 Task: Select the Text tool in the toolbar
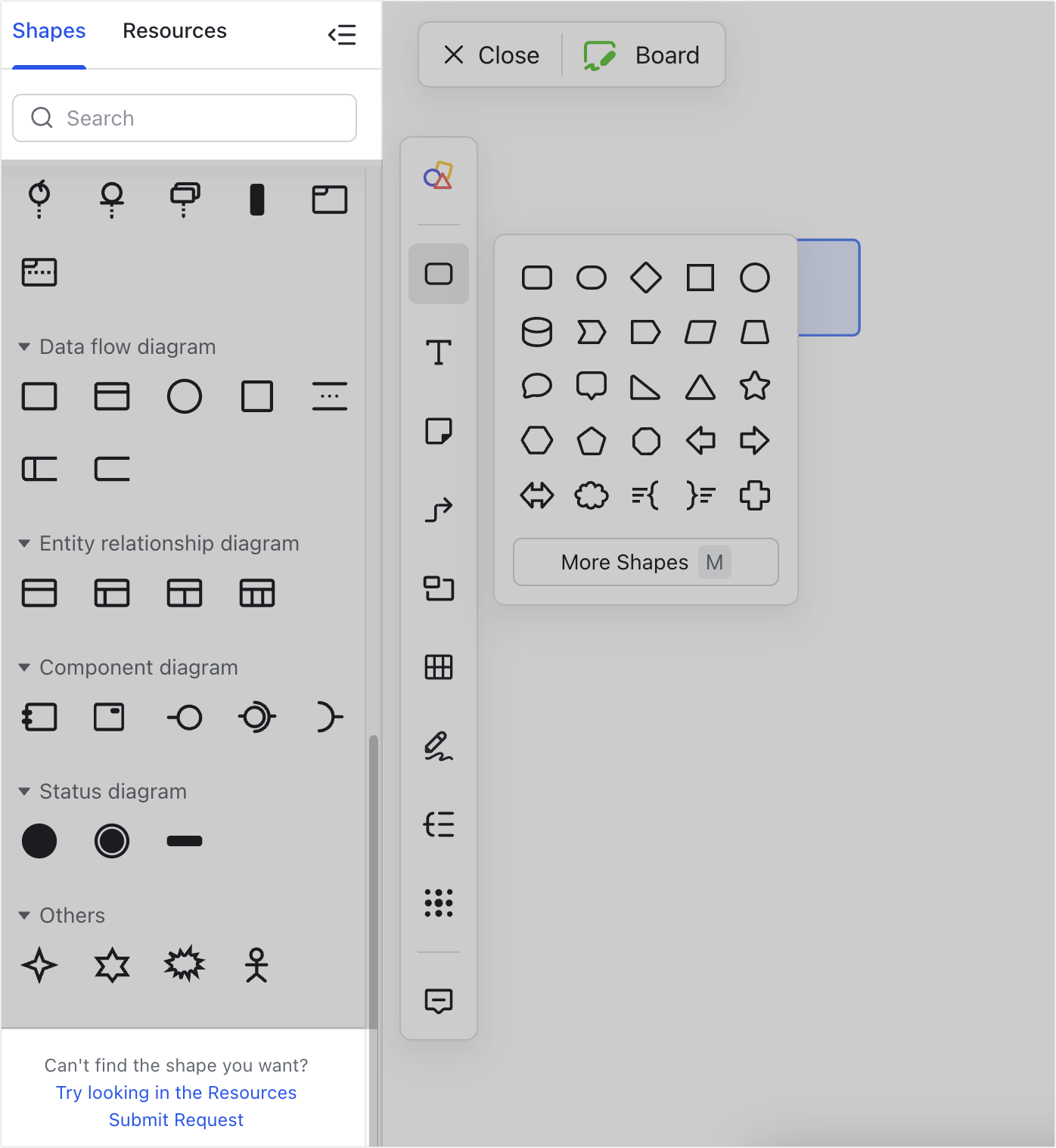(x=439, y=352)
